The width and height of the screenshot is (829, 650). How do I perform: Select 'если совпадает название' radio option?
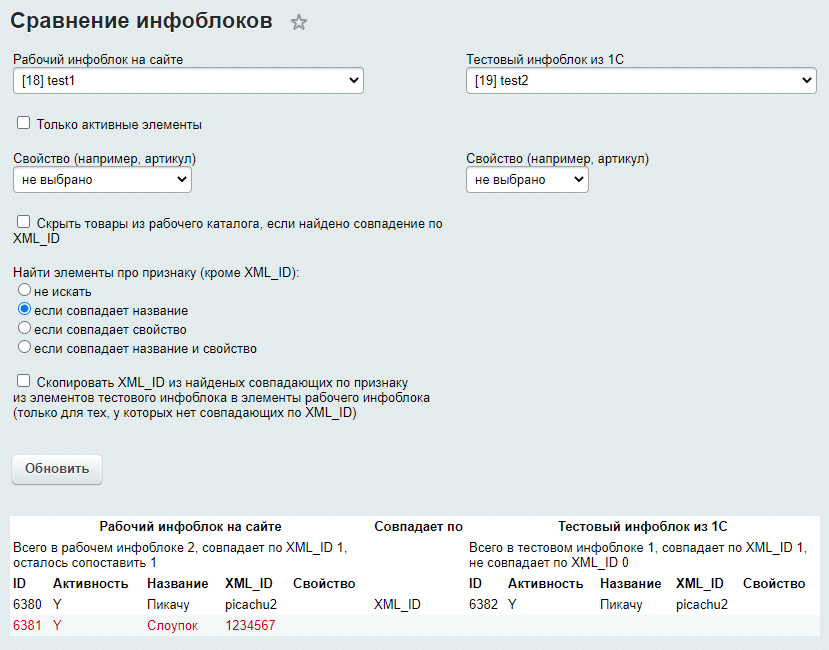[x=25, y=310]
